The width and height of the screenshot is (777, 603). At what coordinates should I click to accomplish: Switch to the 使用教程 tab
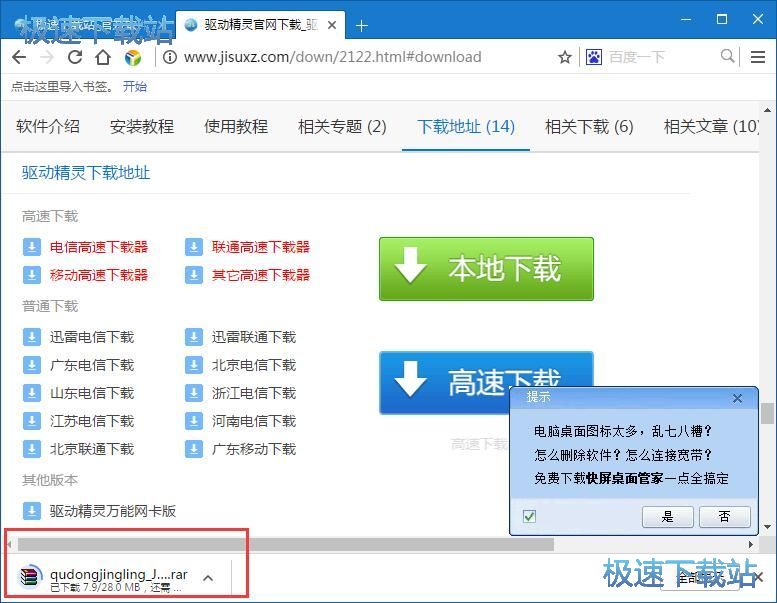tap(236, 126)
